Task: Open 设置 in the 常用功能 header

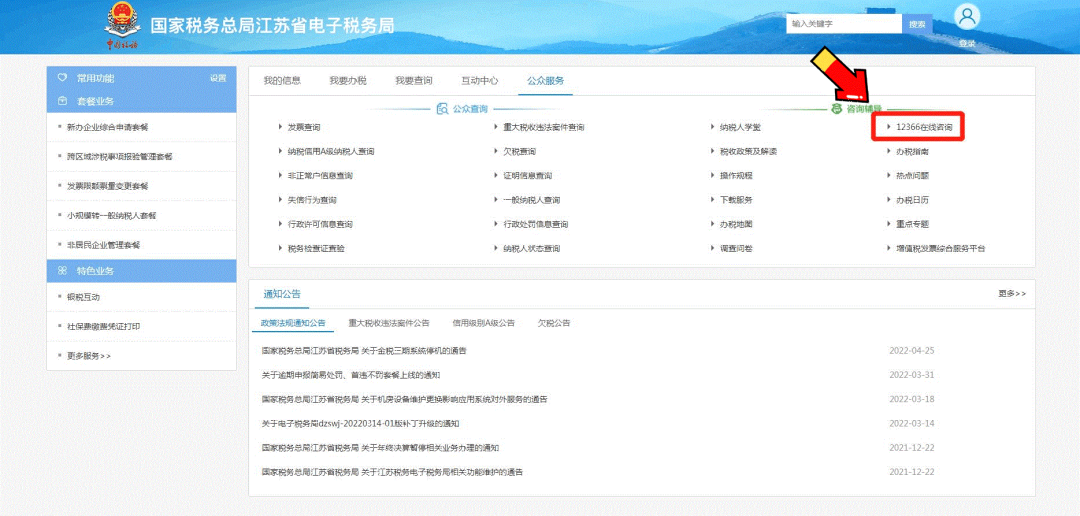Action: click(218, 78)
